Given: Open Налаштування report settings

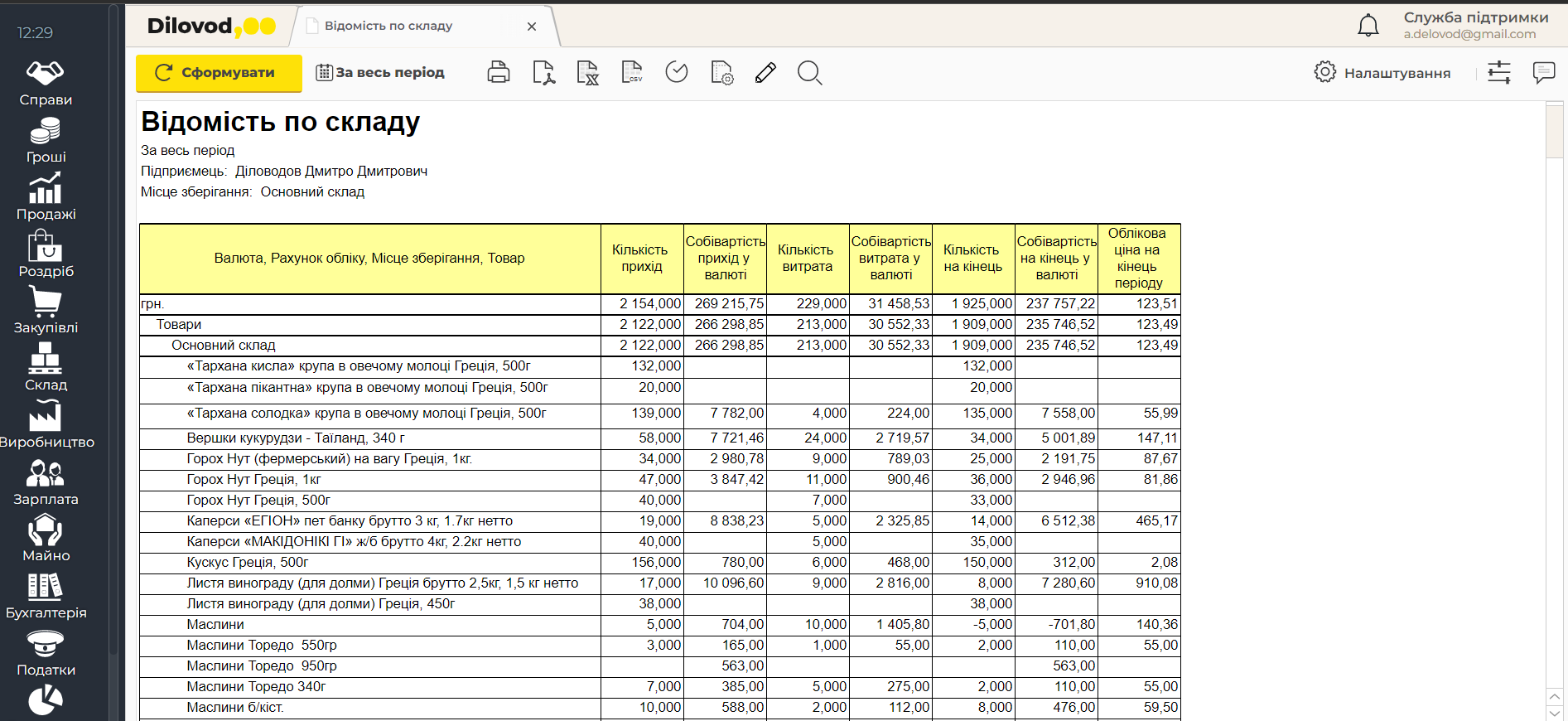Looking at the screenshot, I should point(1382,73).
